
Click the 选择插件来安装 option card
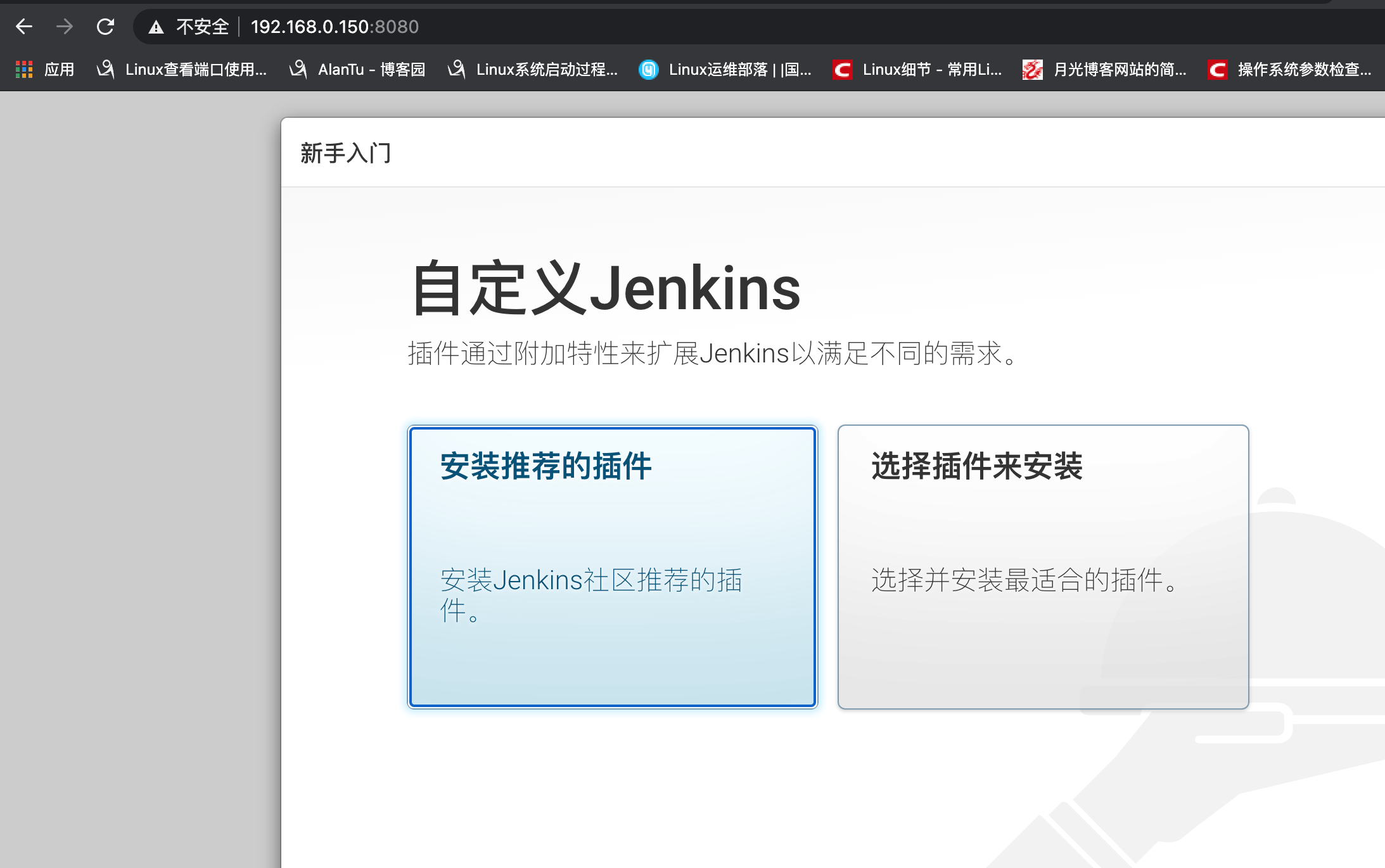tap(1043, 566)
